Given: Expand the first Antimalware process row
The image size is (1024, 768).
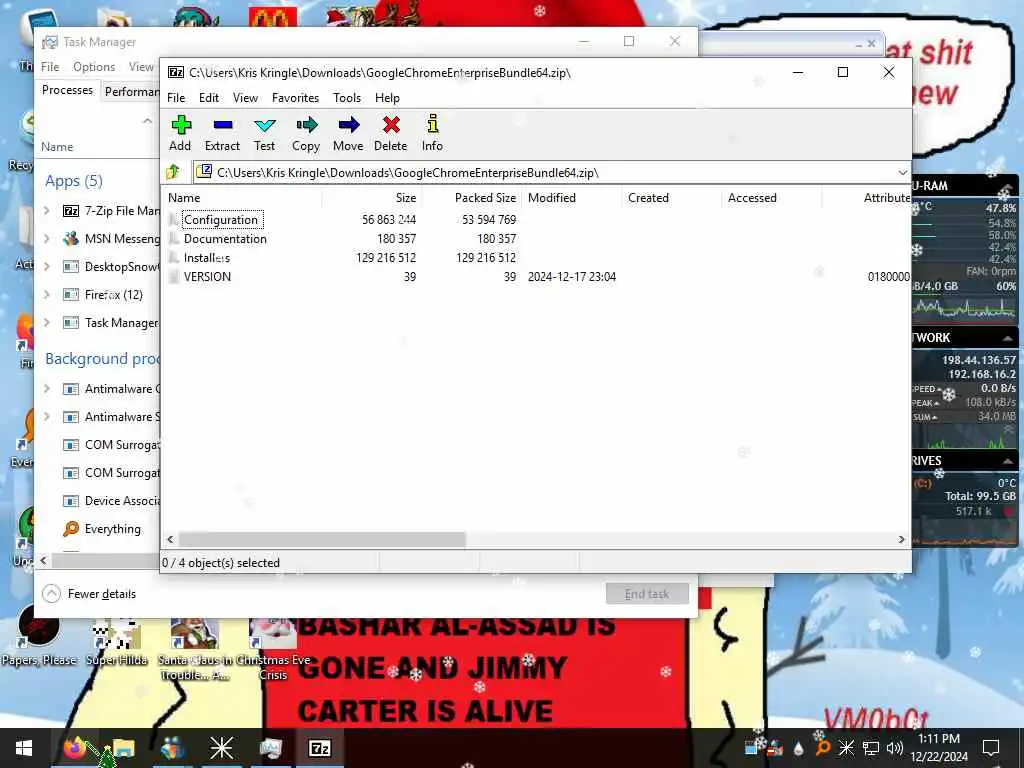Looking at the screenshot, I should (47, 389).
